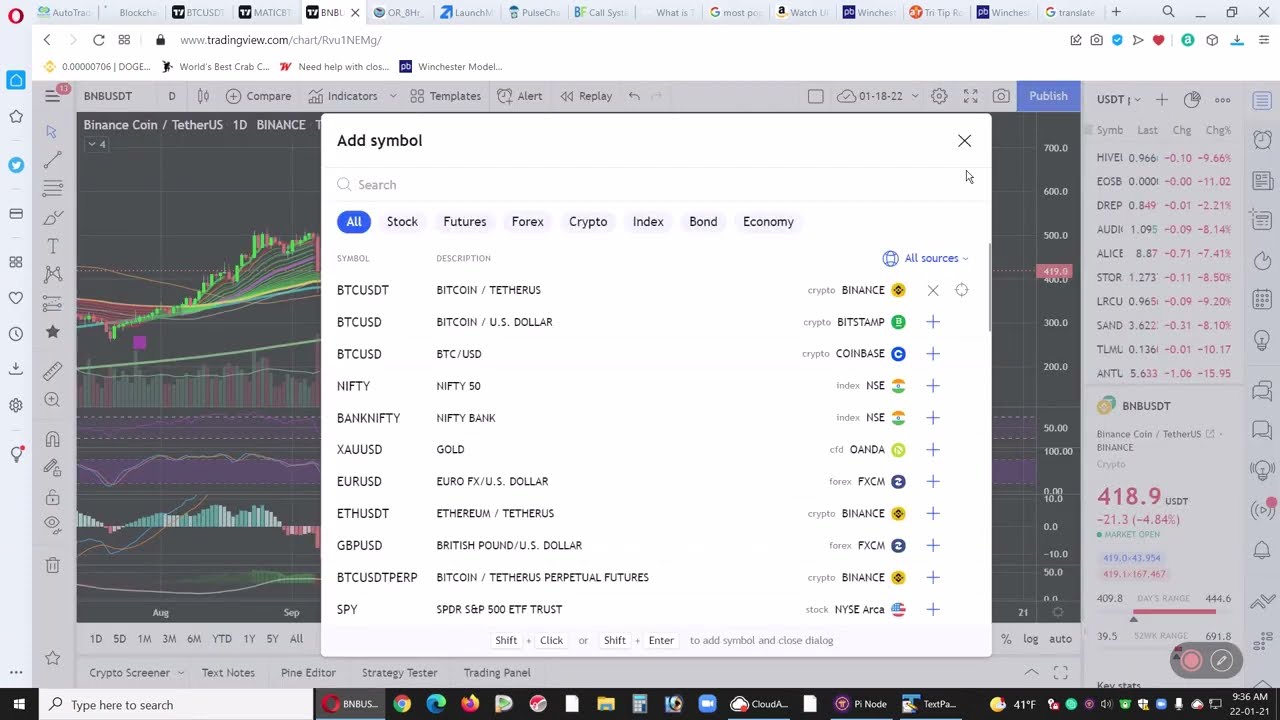Add BANKNIFTY symbol

933,418
